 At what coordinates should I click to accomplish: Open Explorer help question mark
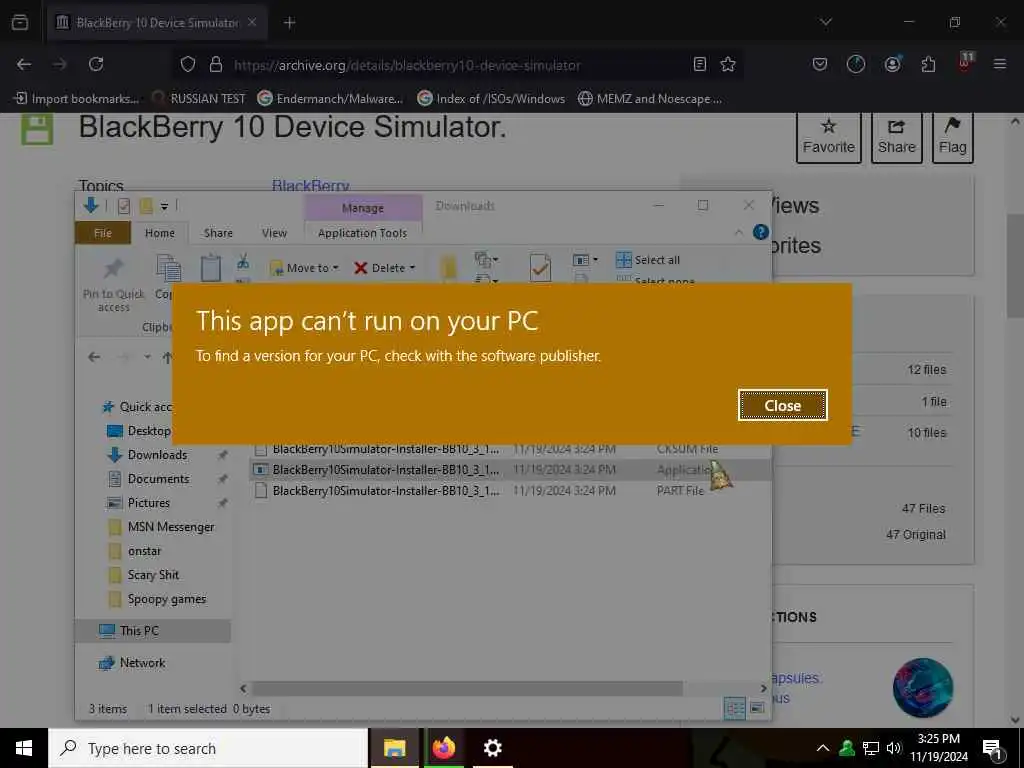click(x=760, y=232)
